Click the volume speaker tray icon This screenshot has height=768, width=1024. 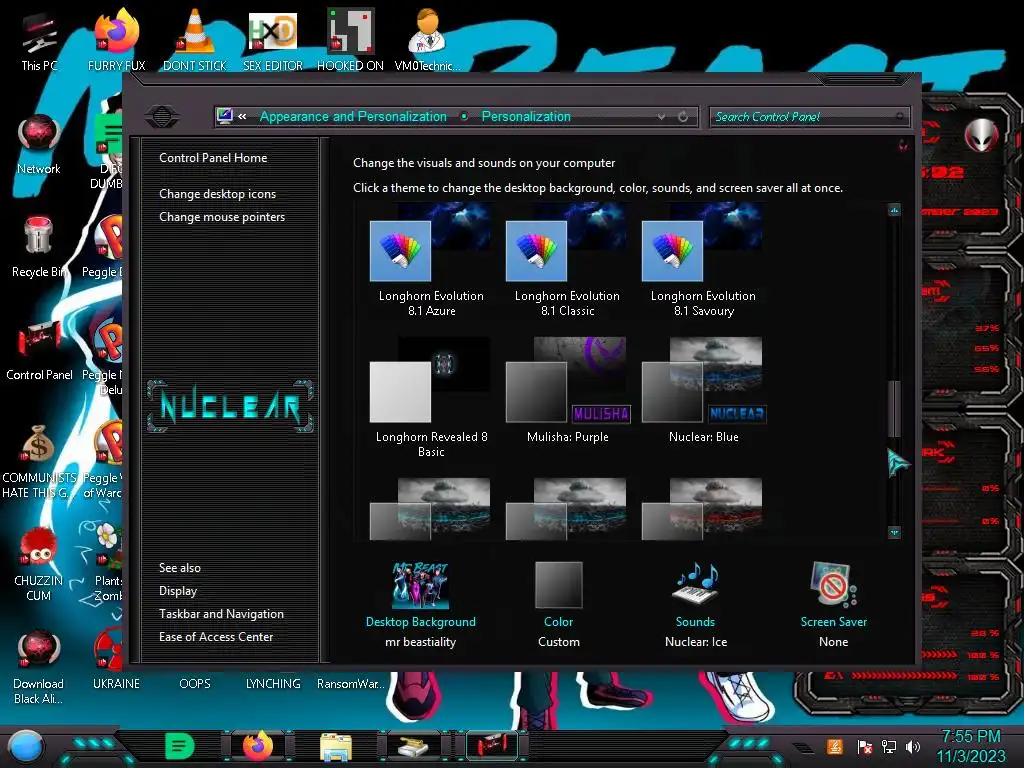(x=913, y=746)
